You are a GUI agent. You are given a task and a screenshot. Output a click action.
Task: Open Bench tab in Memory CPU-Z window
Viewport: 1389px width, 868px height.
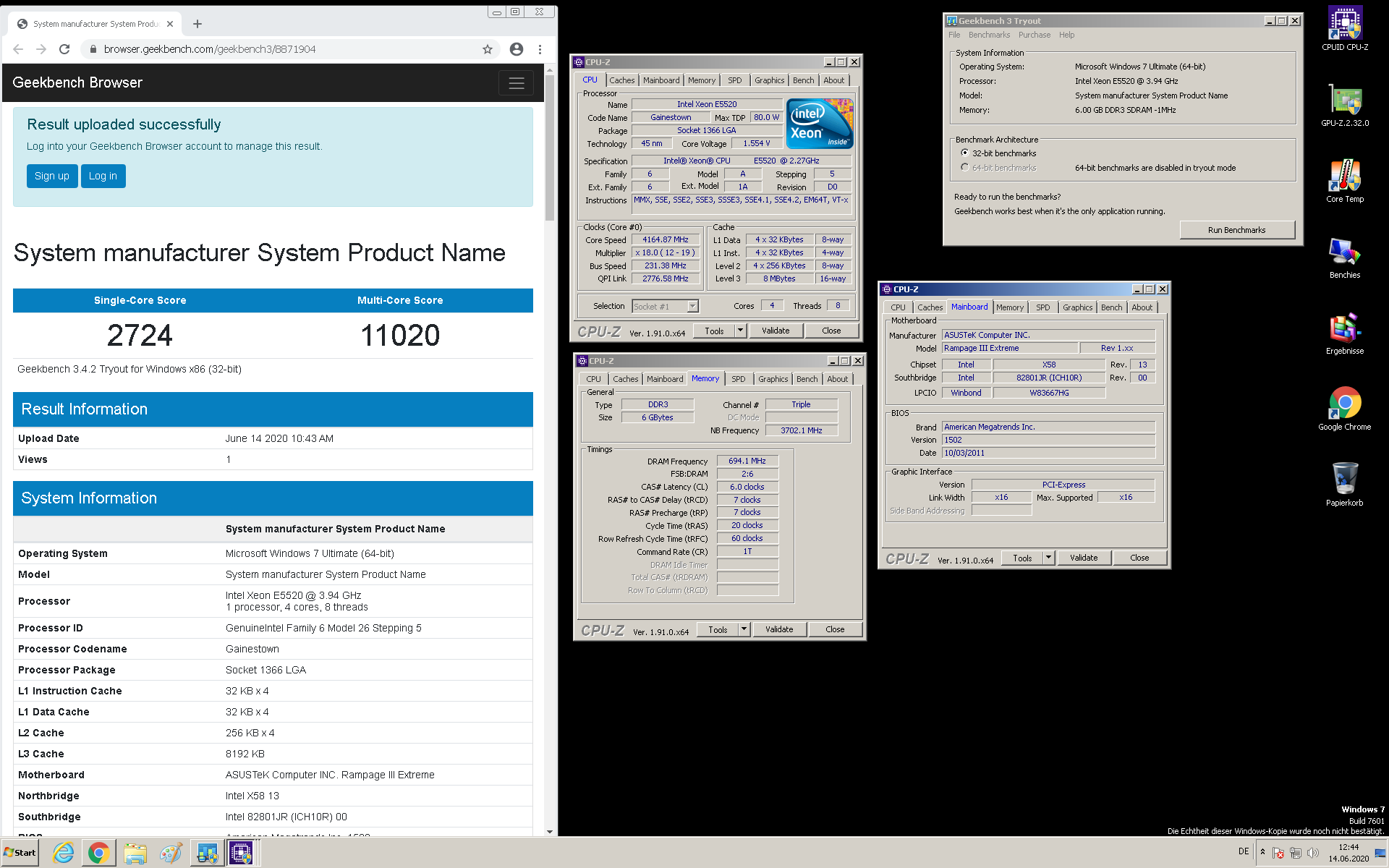807,379
